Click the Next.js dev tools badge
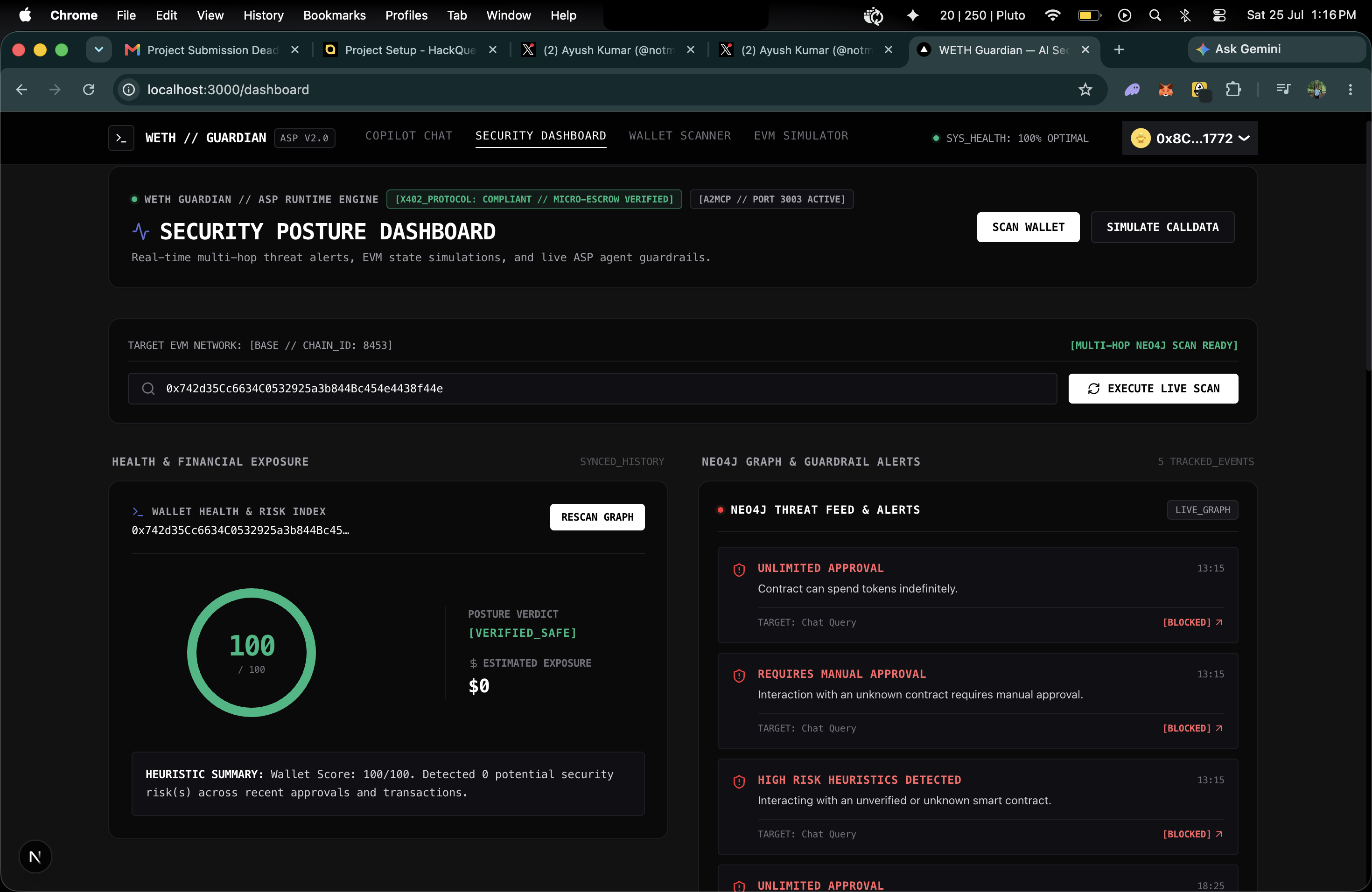This screenshot has height=892, width=1372. pyautogui.click(x=35, y=857)
